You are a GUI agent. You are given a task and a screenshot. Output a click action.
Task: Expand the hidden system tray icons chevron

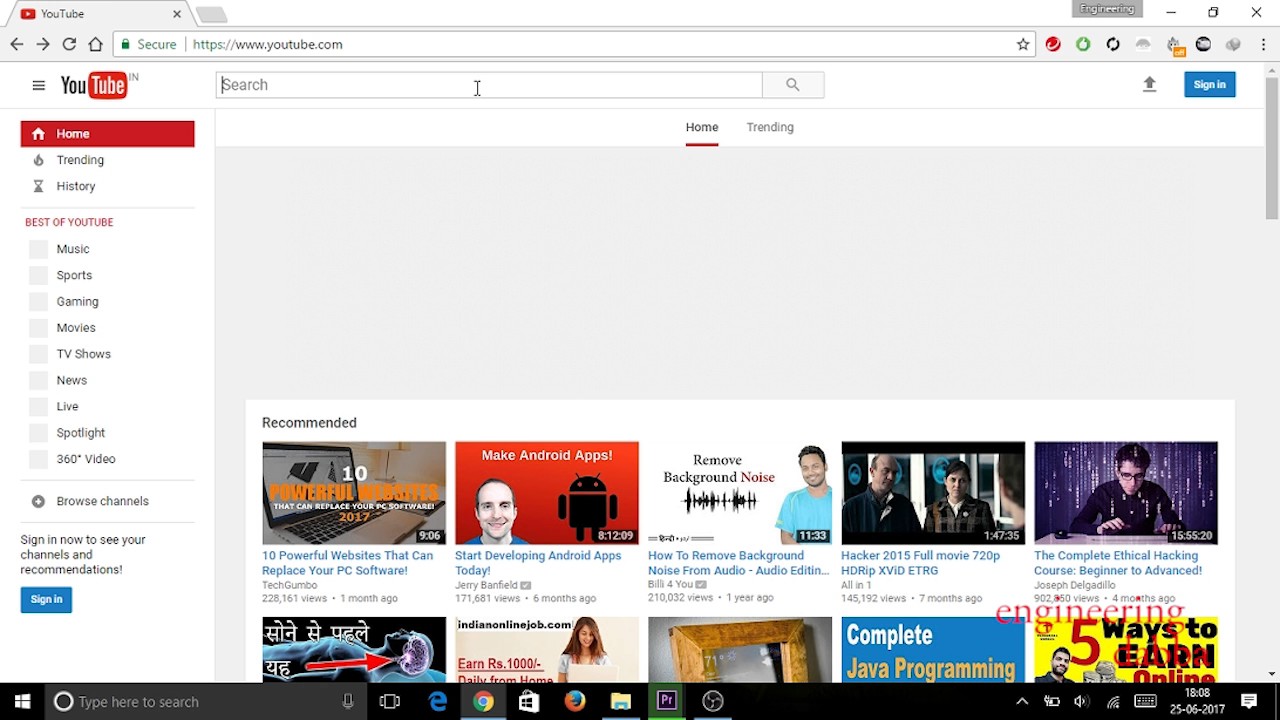click(x=1022, y=702)
